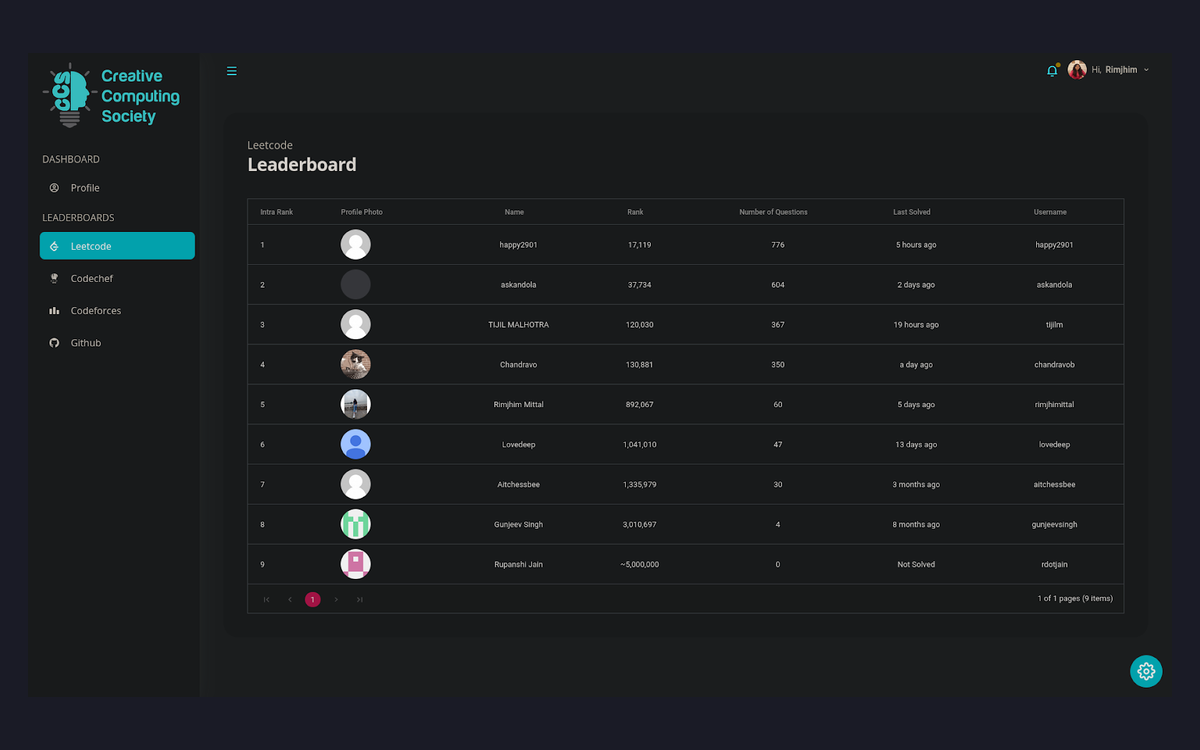Click the 'Hi, Rimjhim' greeting
This screenshot has width=1200, height=750.
tap(1114, 70)
